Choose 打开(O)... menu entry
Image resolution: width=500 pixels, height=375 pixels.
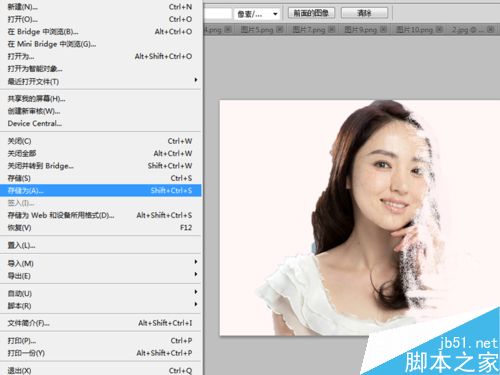click(100, 19)
